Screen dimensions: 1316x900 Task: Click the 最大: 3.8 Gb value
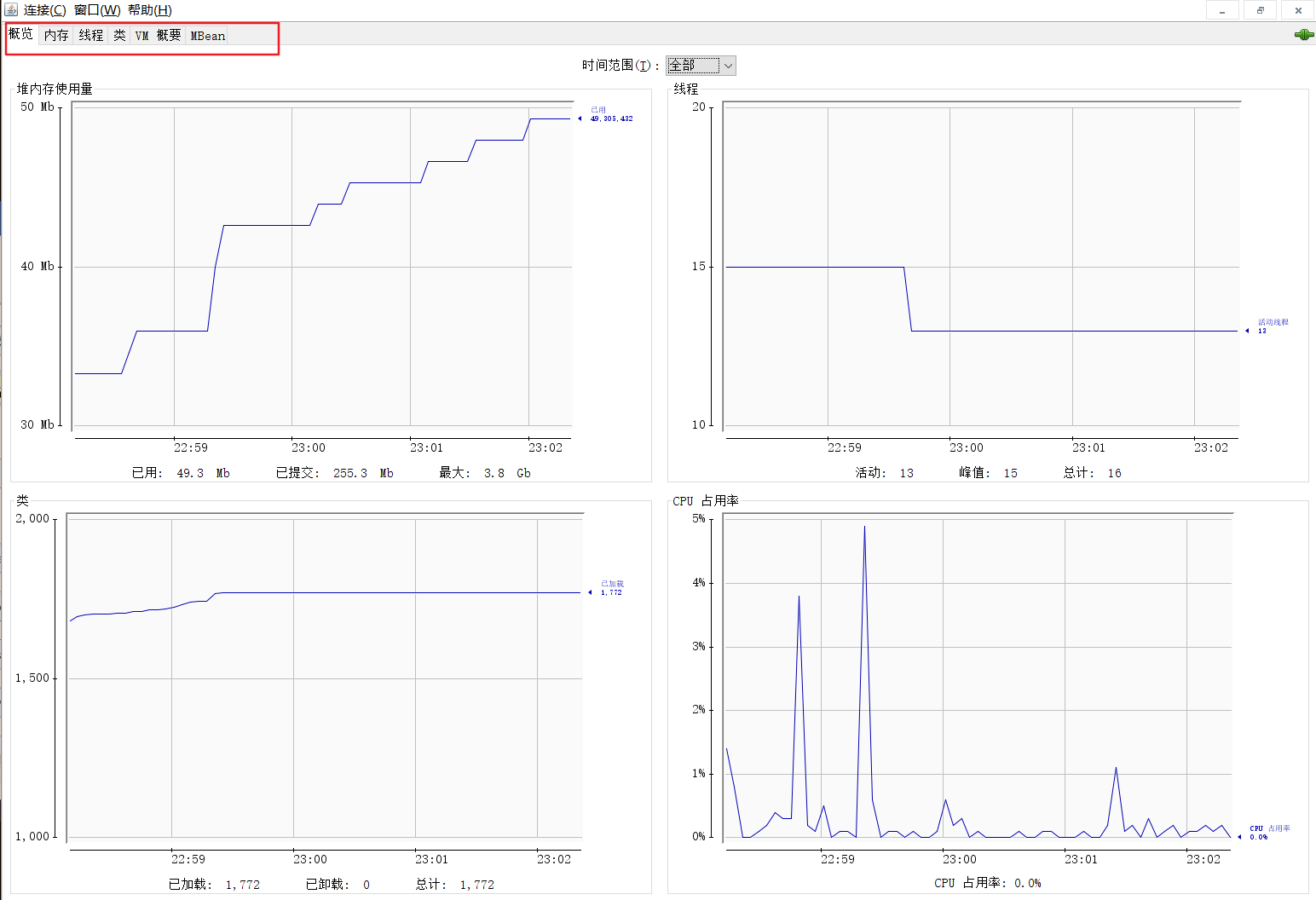(x=485, y=473)
